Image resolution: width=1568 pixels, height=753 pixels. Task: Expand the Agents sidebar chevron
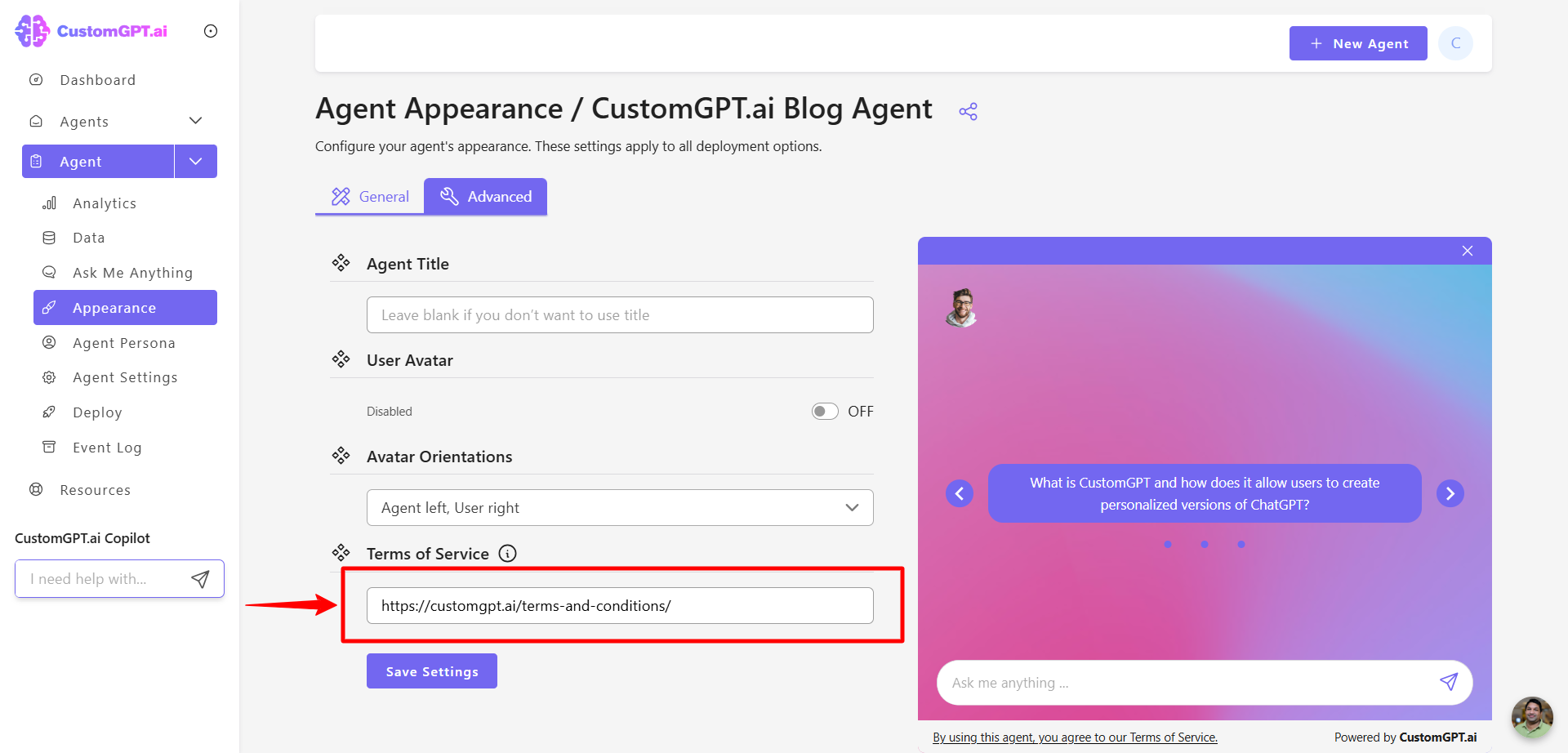[196, 121]
